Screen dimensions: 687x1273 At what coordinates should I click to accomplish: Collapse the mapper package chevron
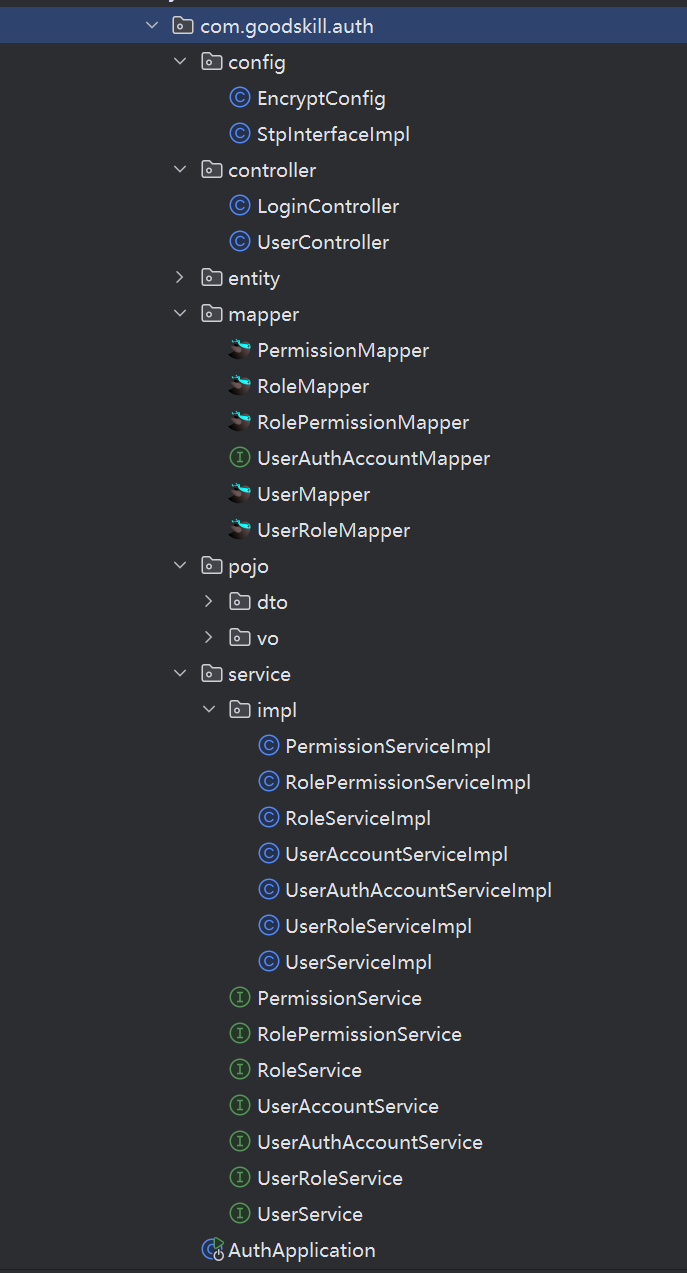pos(180,314)
